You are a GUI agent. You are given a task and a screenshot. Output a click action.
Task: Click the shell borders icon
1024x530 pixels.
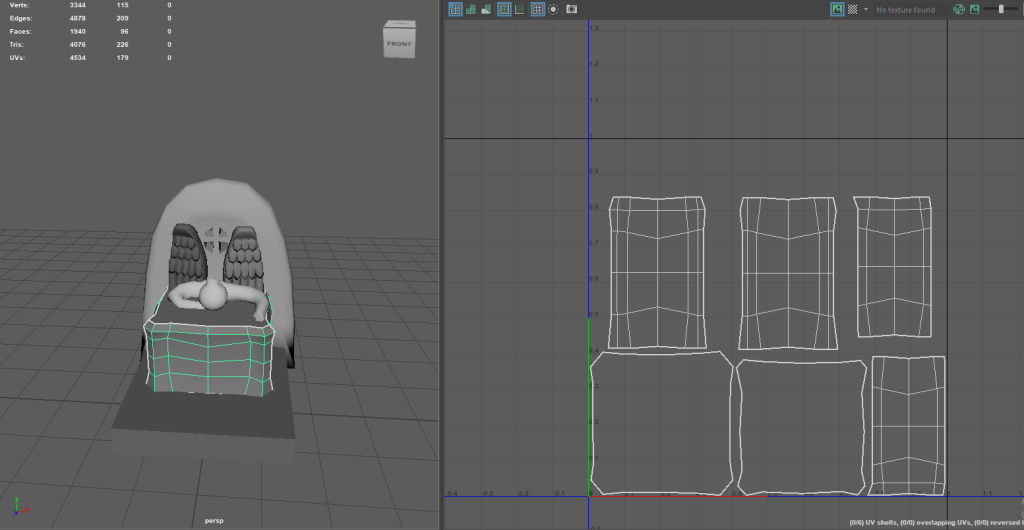(x=520, y=9)
